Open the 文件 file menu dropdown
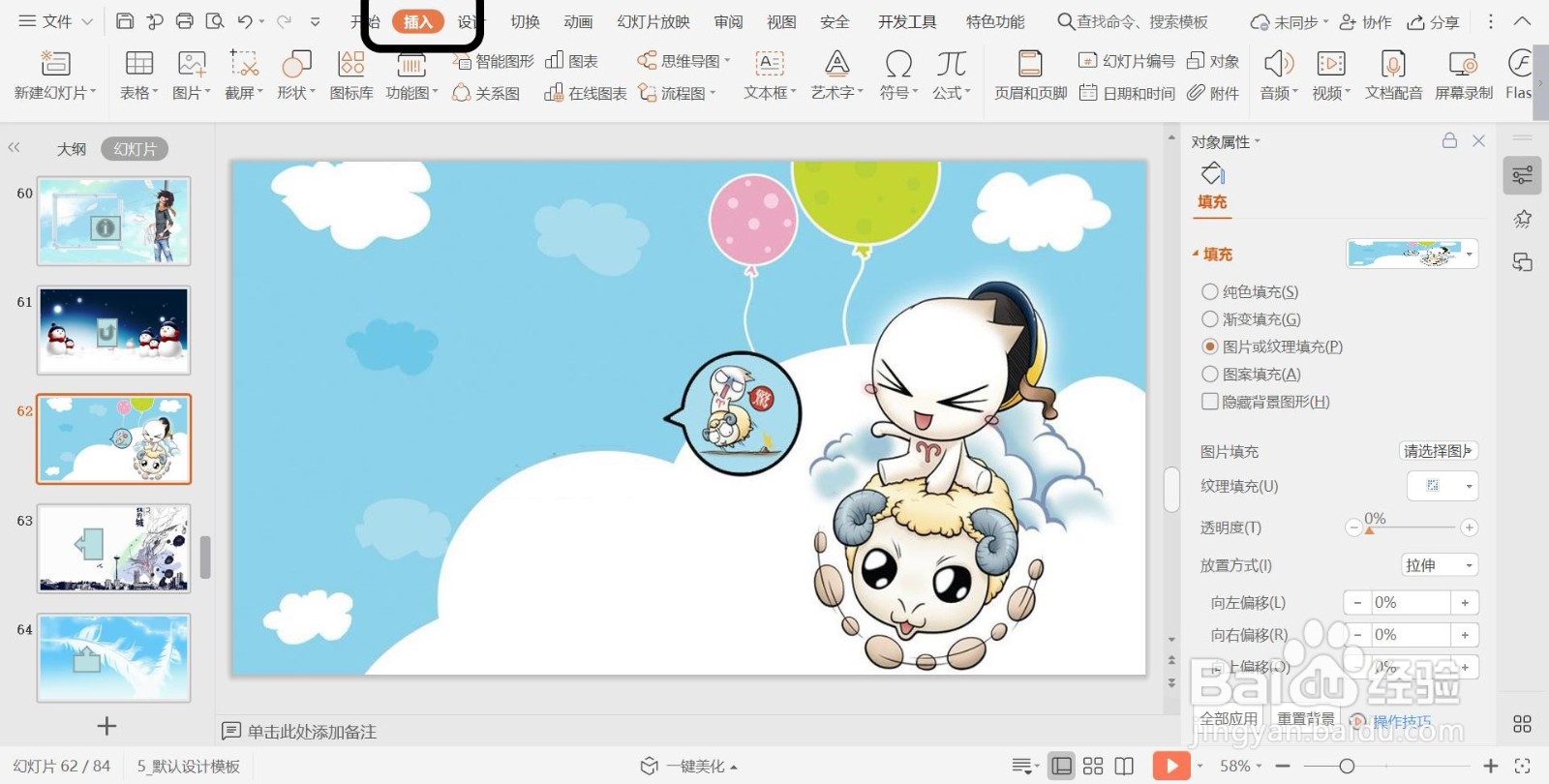Screen dimensions: 1549x784 56,21
